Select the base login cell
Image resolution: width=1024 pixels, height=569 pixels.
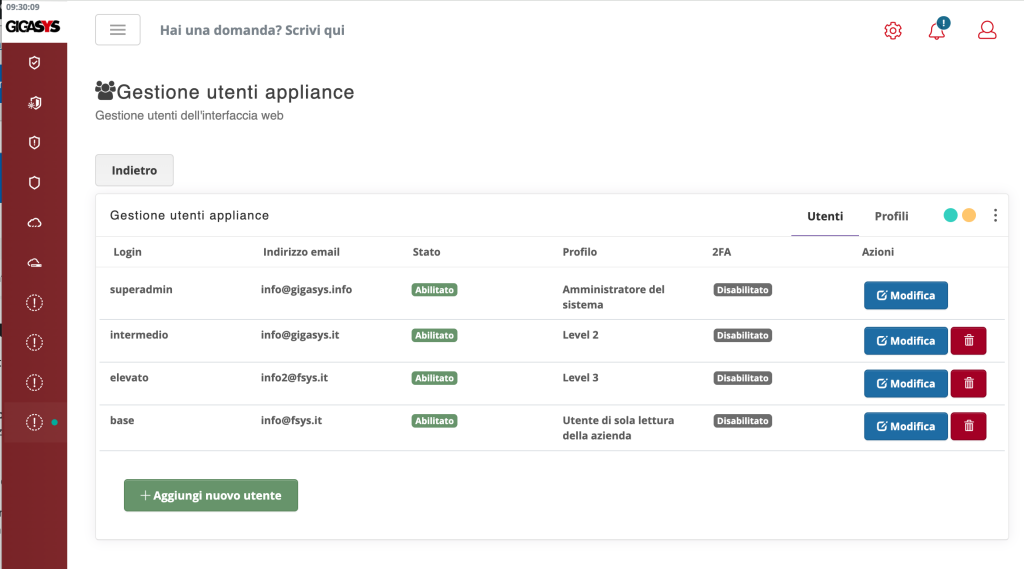[122, 421]
